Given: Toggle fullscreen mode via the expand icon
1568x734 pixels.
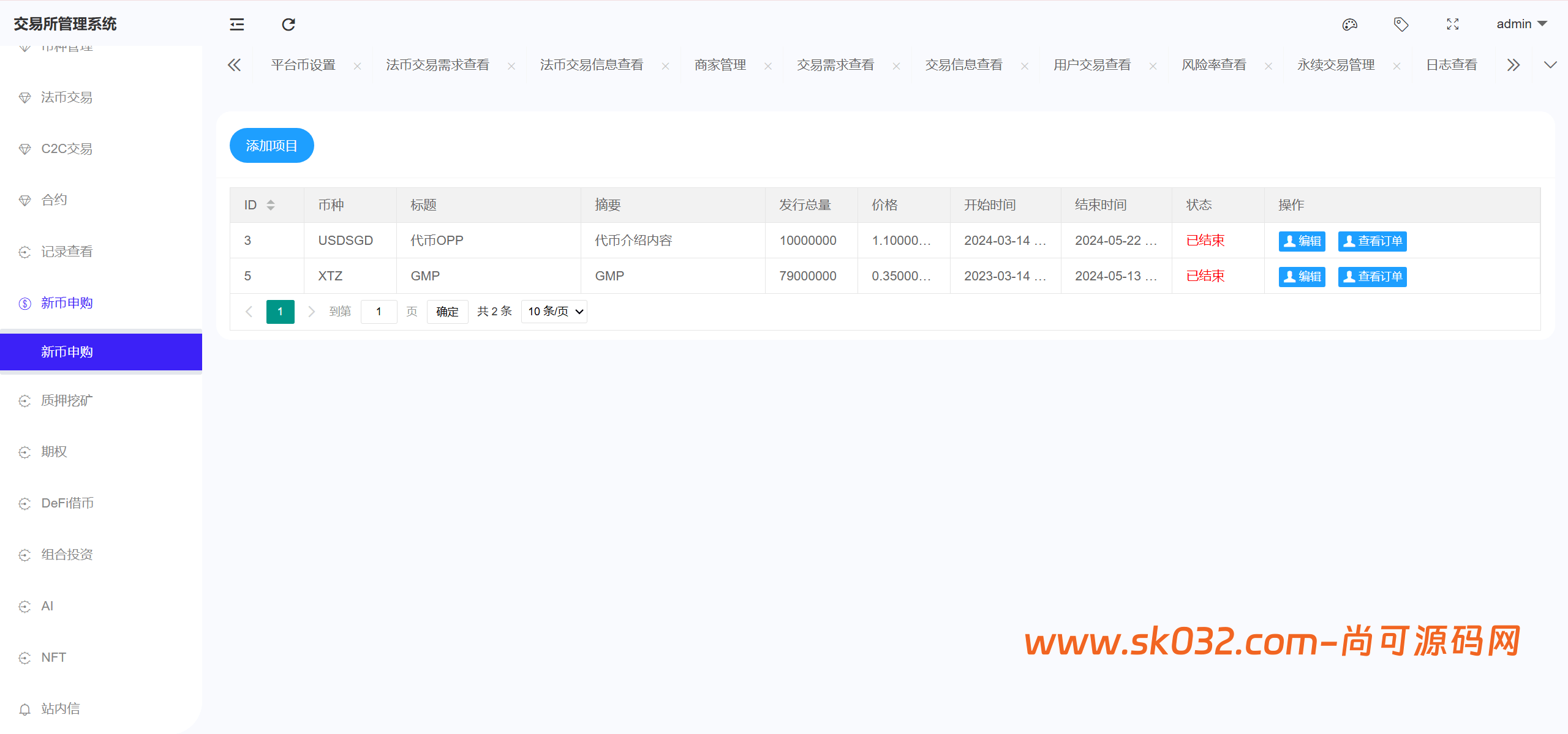Looking at the screenshot, I should pyautogui.click(x=1453, y=24).
